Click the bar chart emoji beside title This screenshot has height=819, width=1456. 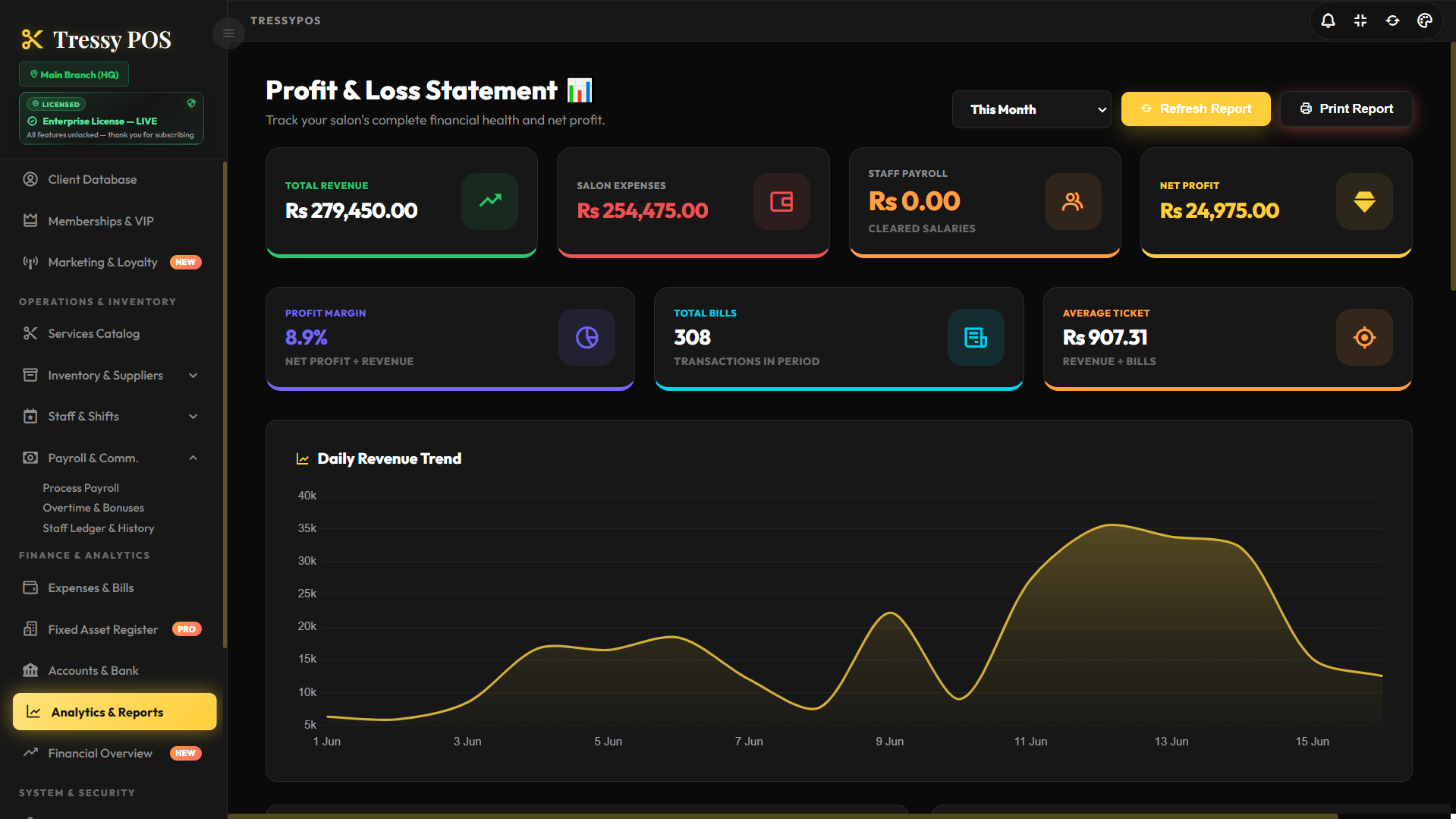click(x=580, y=90)
